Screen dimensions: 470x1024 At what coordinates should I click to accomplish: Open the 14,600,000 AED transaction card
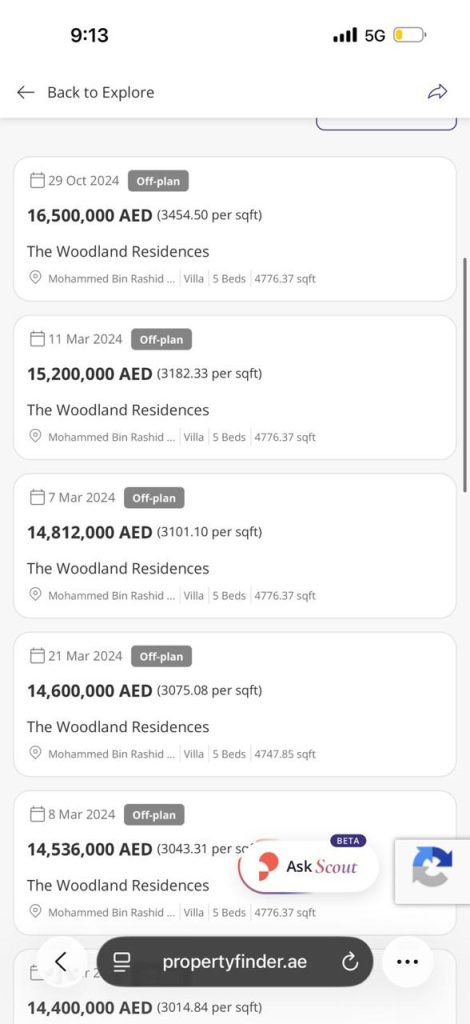[x=235, y=704]
